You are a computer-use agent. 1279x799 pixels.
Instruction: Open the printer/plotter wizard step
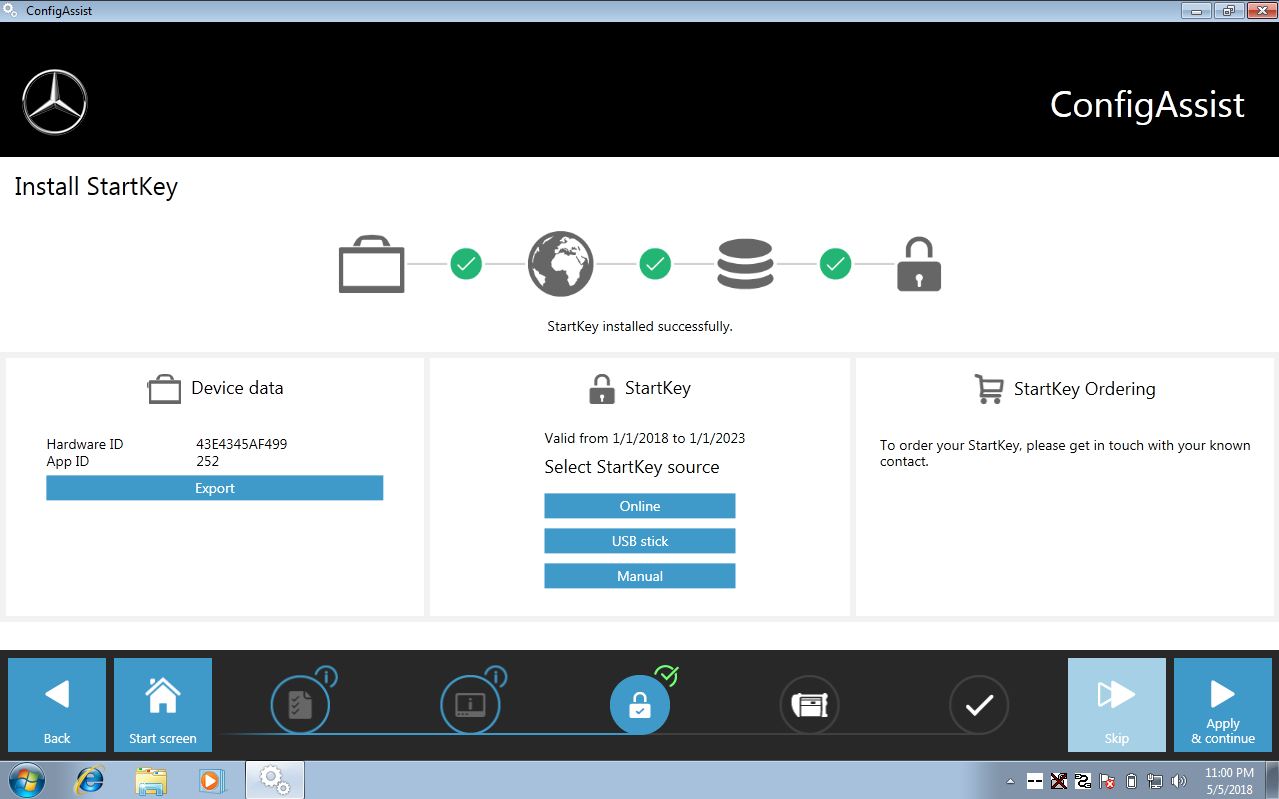809,705
